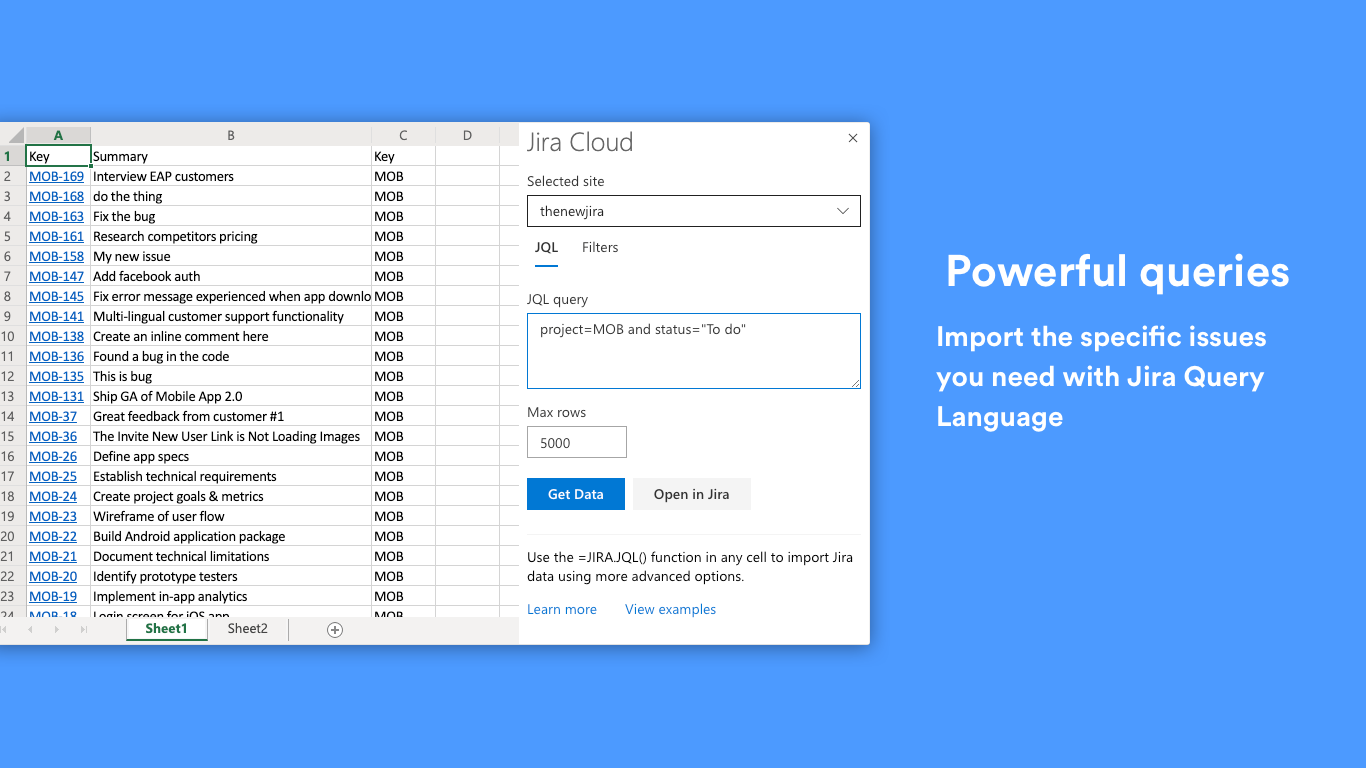
Task: Select cell 'Define app specs'
Action: coord(231,456)
